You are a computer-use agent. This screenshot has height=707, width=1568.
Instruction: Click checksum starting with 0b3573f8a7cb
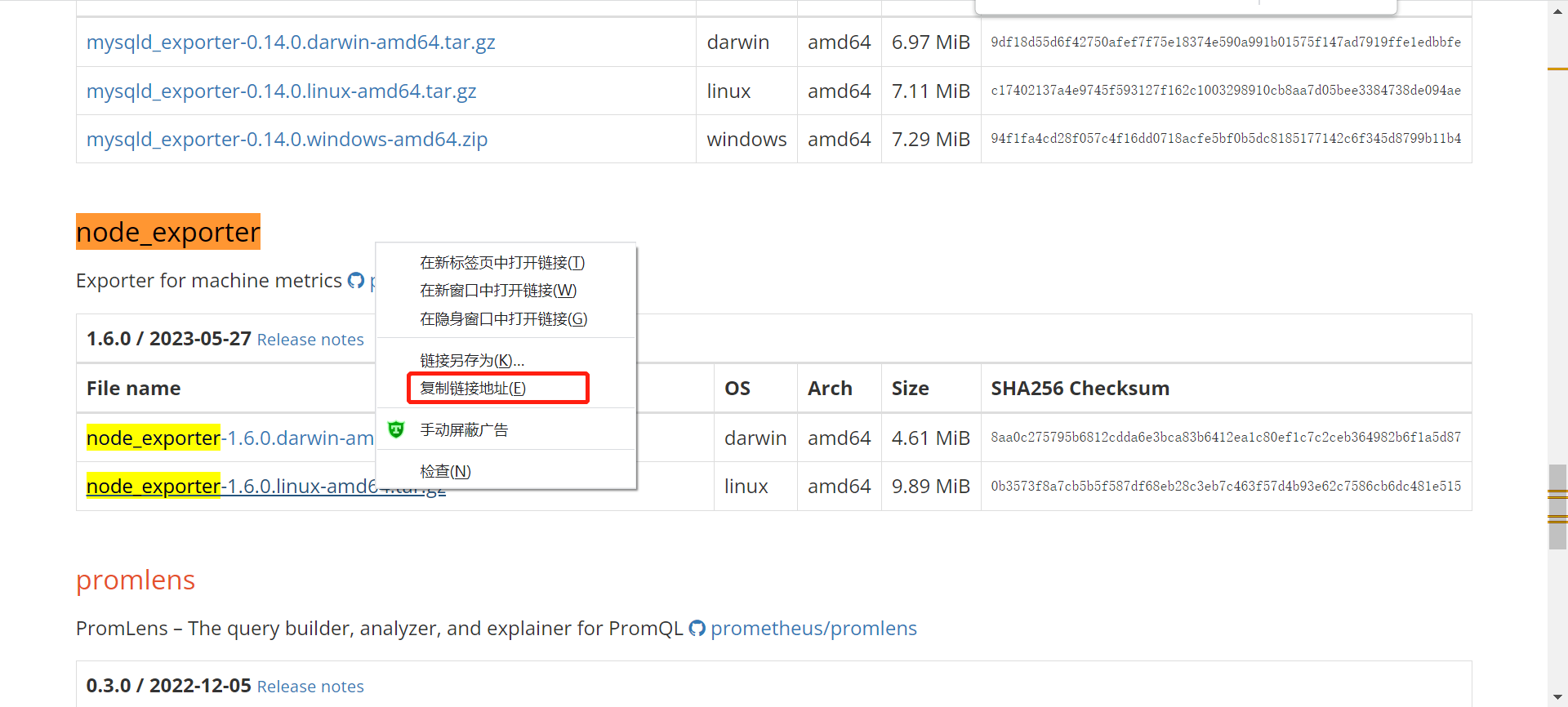click(x=1226, y=487)
